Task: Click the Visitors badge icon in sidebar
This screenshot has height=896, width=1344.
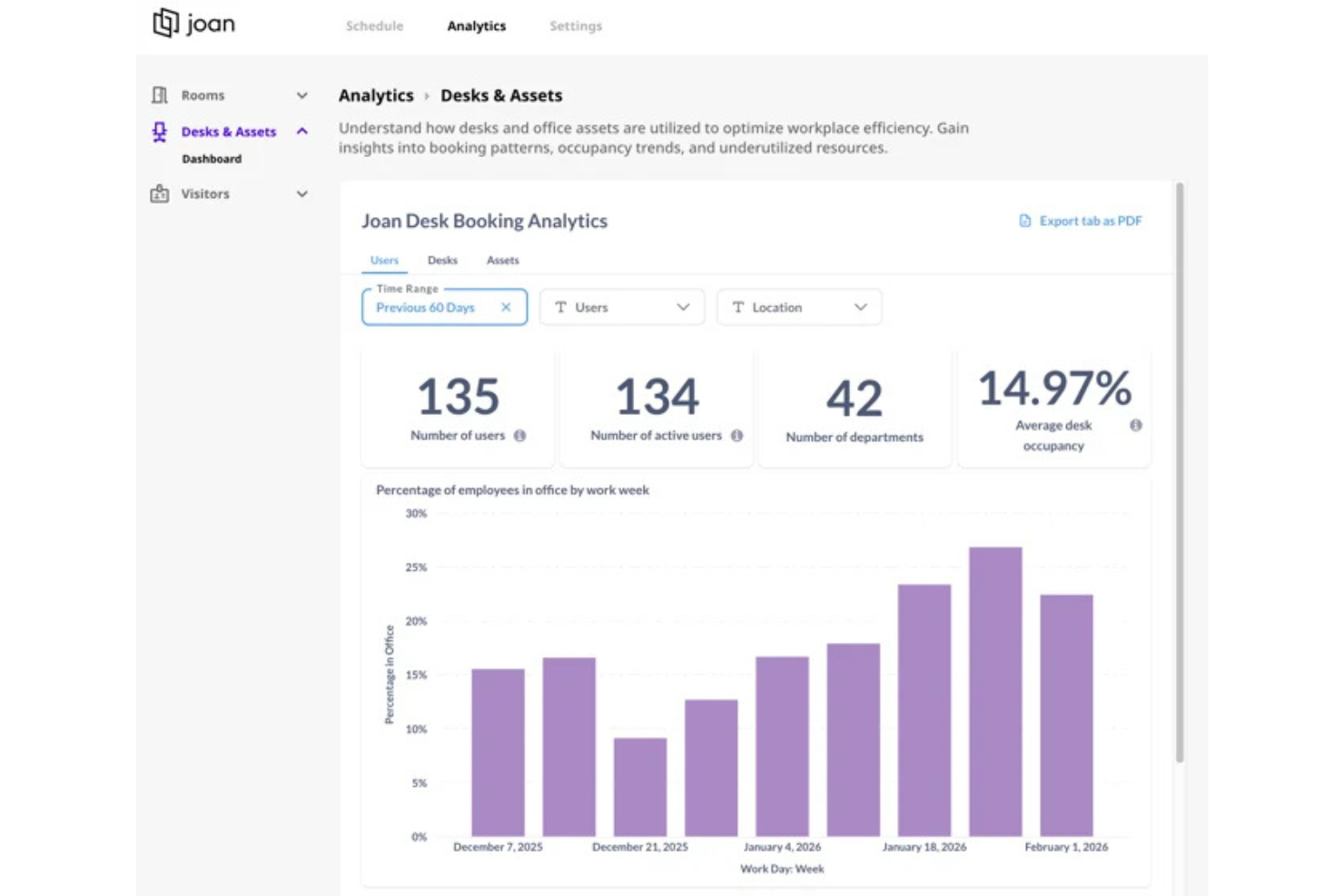Action: click(x=160, y=194)
